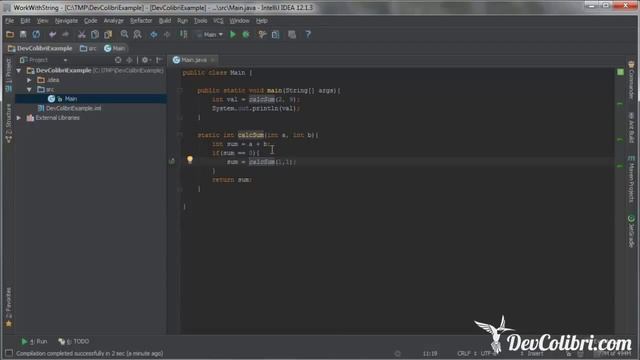The image size is (640, 360).
Task: Open Project panel gear settings
Action: (x=146, y=60)
